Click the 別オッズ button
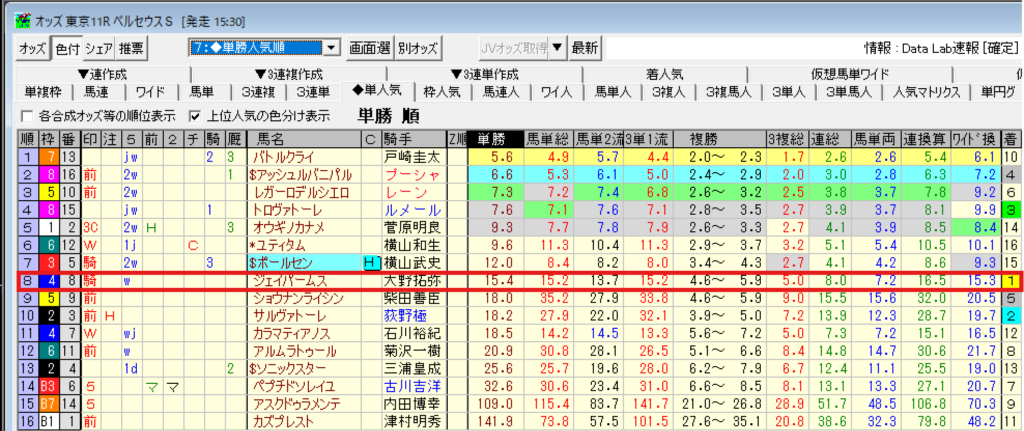1024x431 pixels. click(418, 47)
